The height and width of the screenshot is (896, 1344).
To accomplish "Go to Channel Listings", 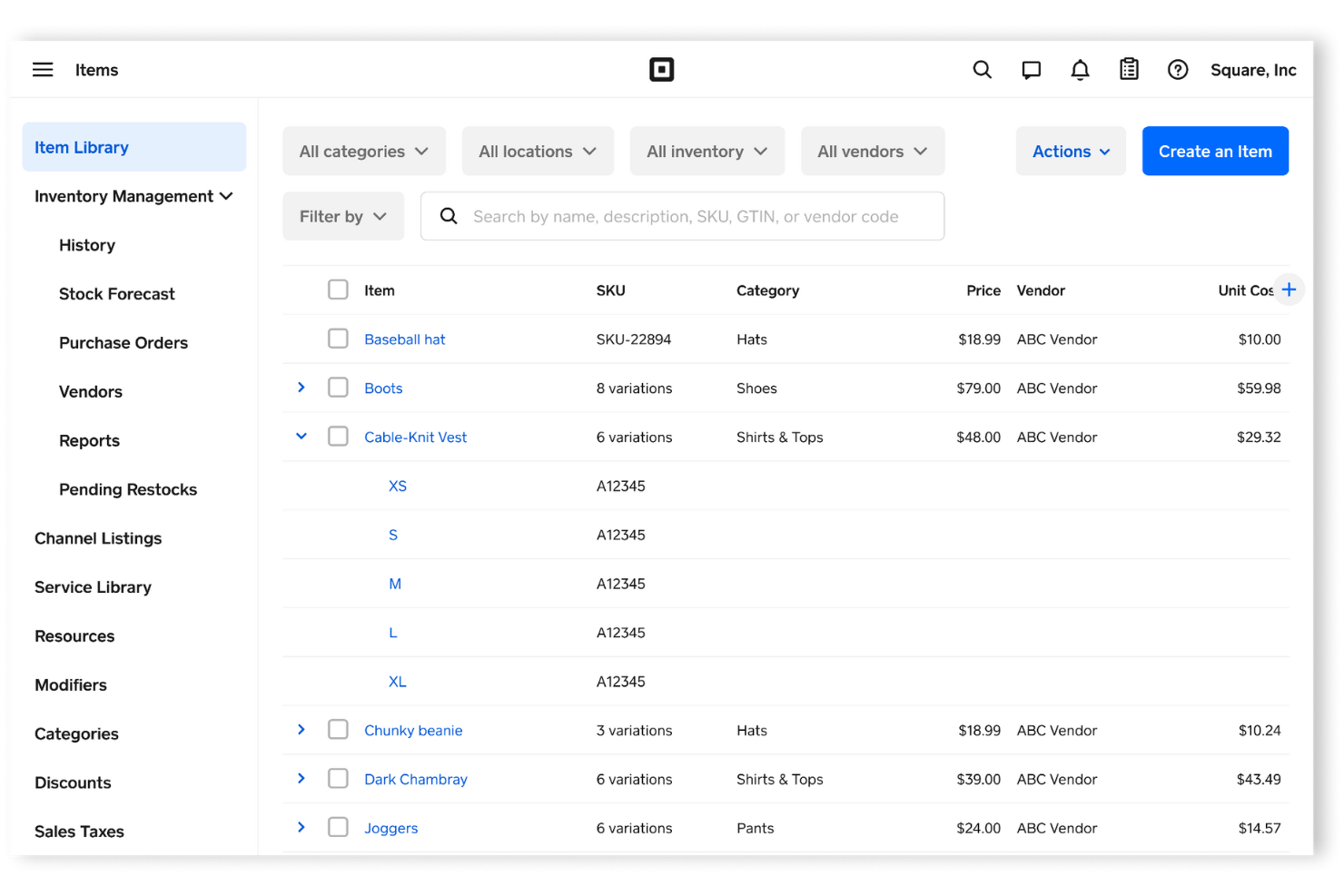I will point(98,538).
